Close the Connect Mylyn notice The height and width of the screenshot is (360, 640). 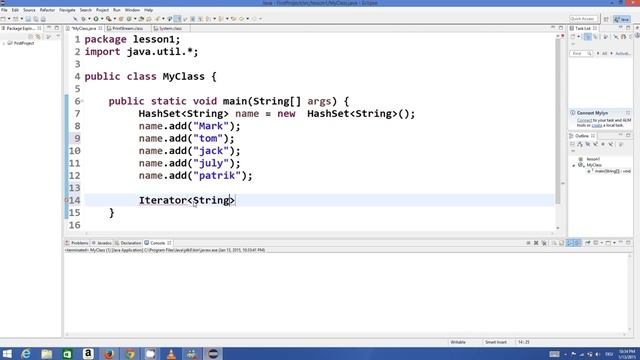pyautogui.click(x=628, y=113)
